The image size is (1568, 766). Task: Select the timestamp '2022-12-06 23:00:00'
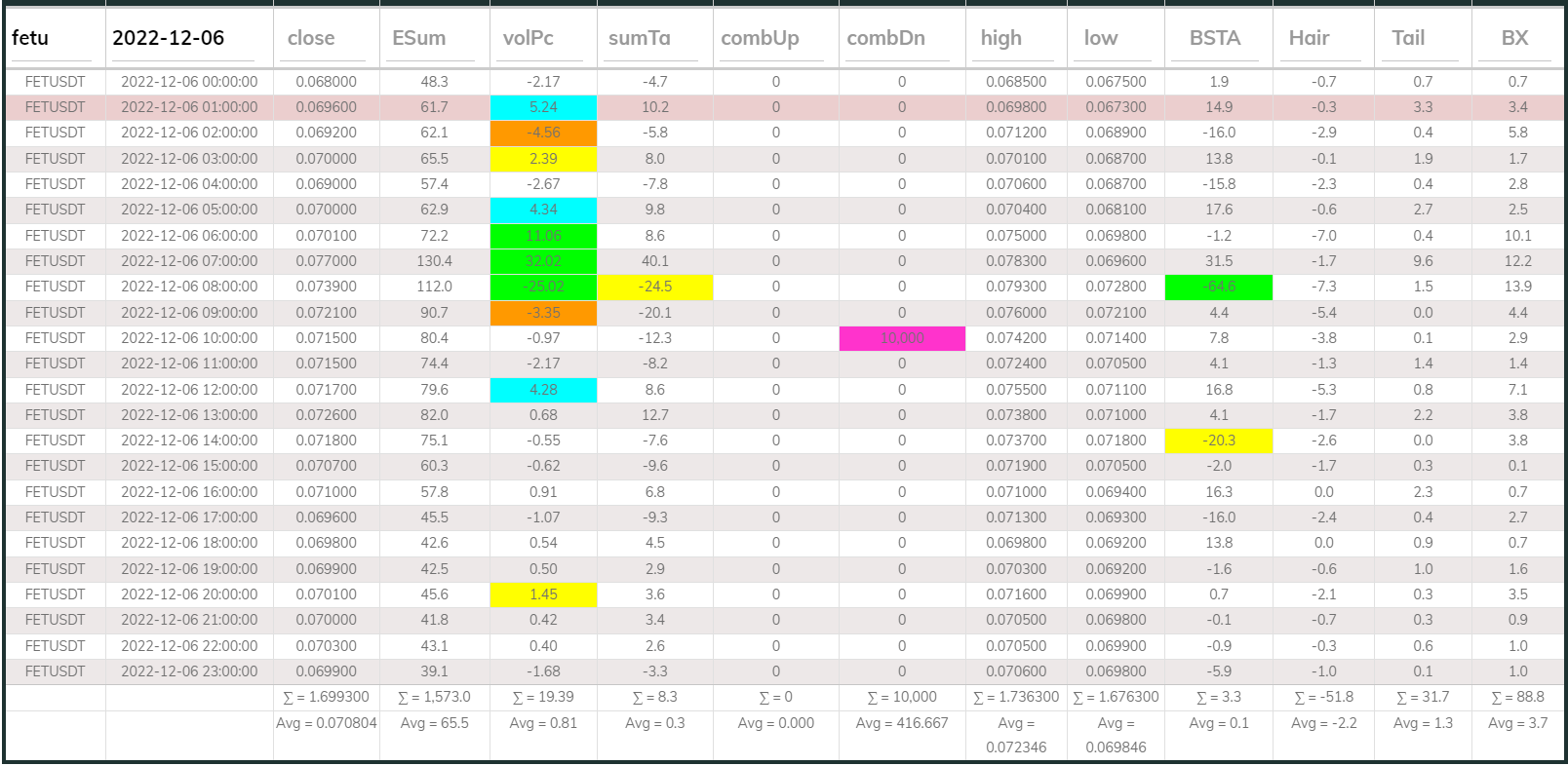[x=189, y=671]
